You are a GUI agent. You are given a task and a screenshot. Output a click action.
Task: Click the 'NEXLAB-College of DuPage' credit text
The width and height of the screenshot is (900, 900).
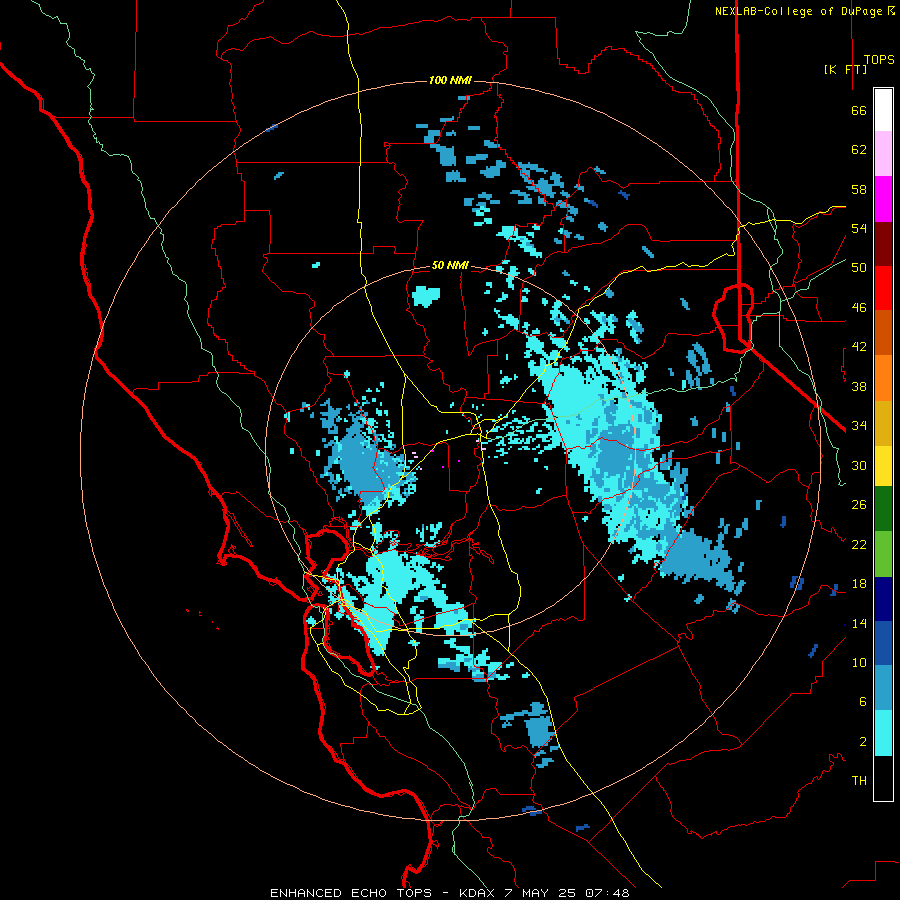pos(800,11)
